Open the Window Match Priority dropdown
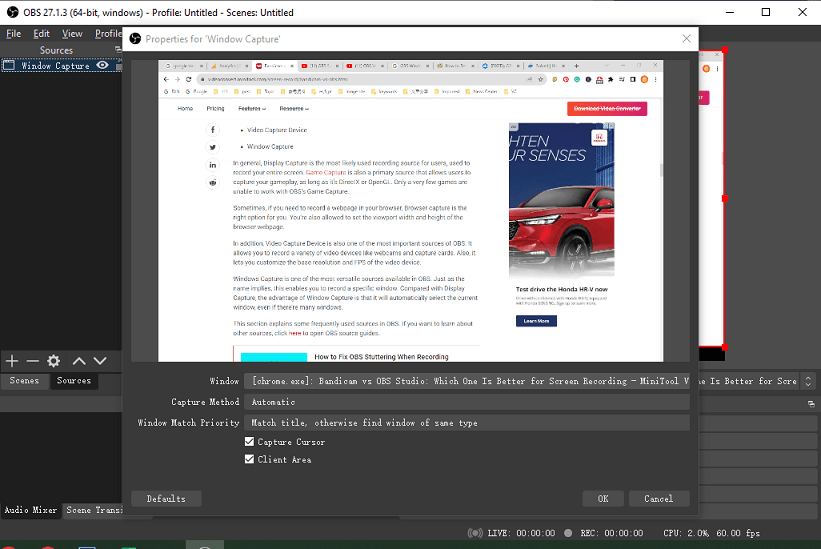Image resolution: width=821 pixels, height=549 pixels. tap(467, 423)
